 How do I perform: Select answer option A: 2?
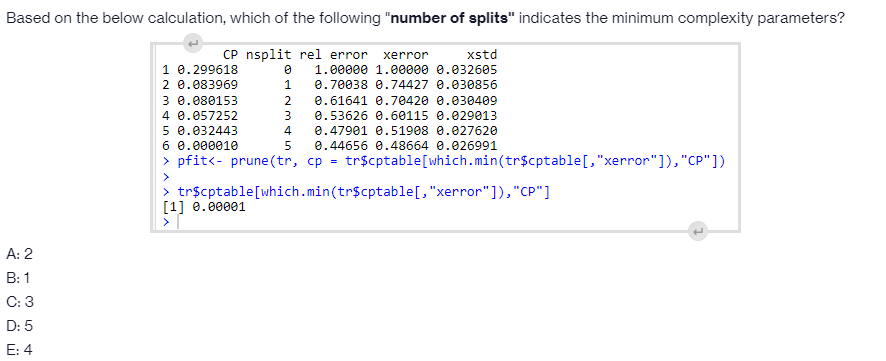pyautogui.click(x=20, y=254)
